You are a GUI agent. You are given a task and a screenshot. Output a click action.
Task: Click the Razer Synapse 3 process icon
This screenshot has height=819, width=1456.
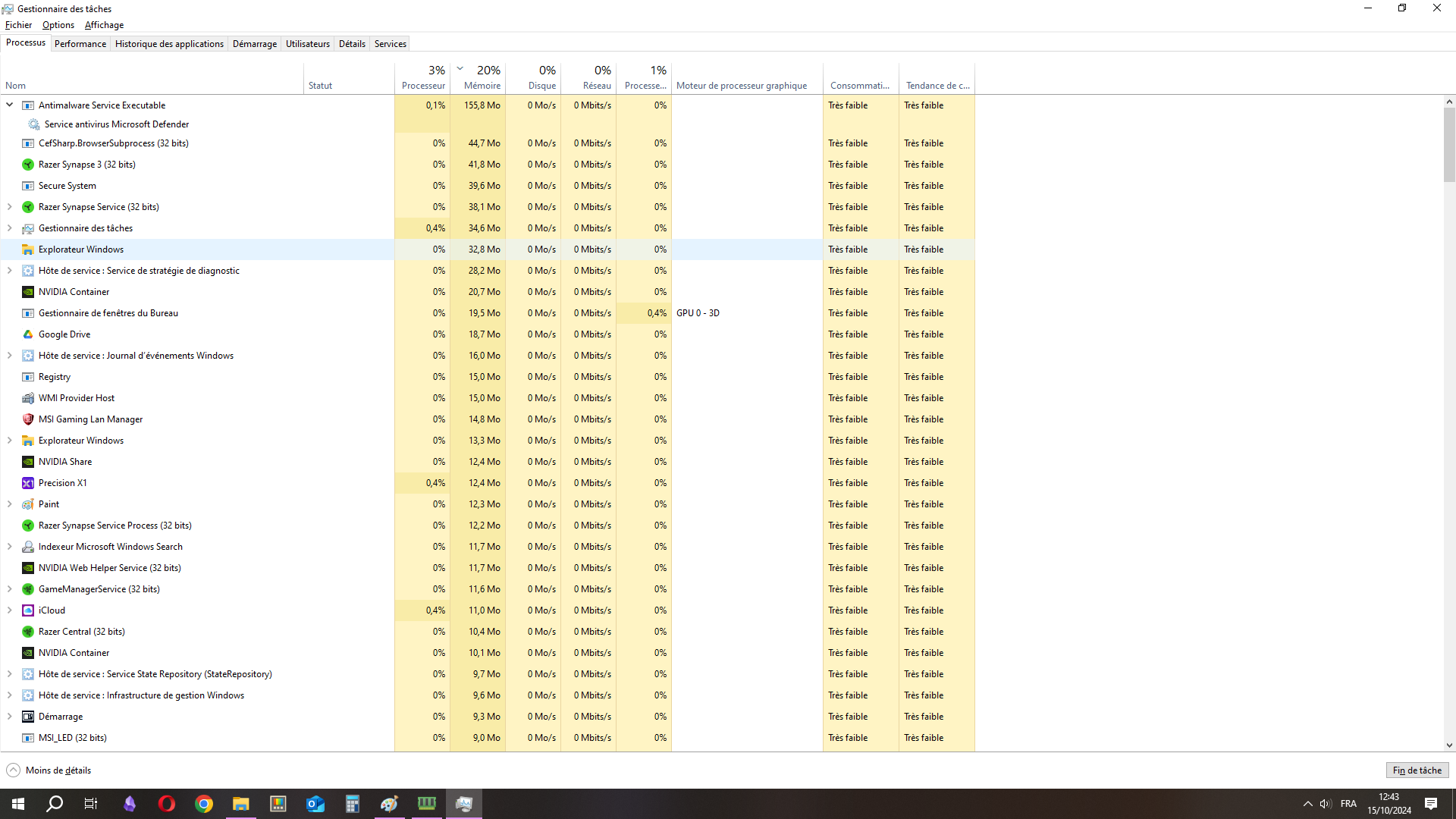[x=28, y=165]
